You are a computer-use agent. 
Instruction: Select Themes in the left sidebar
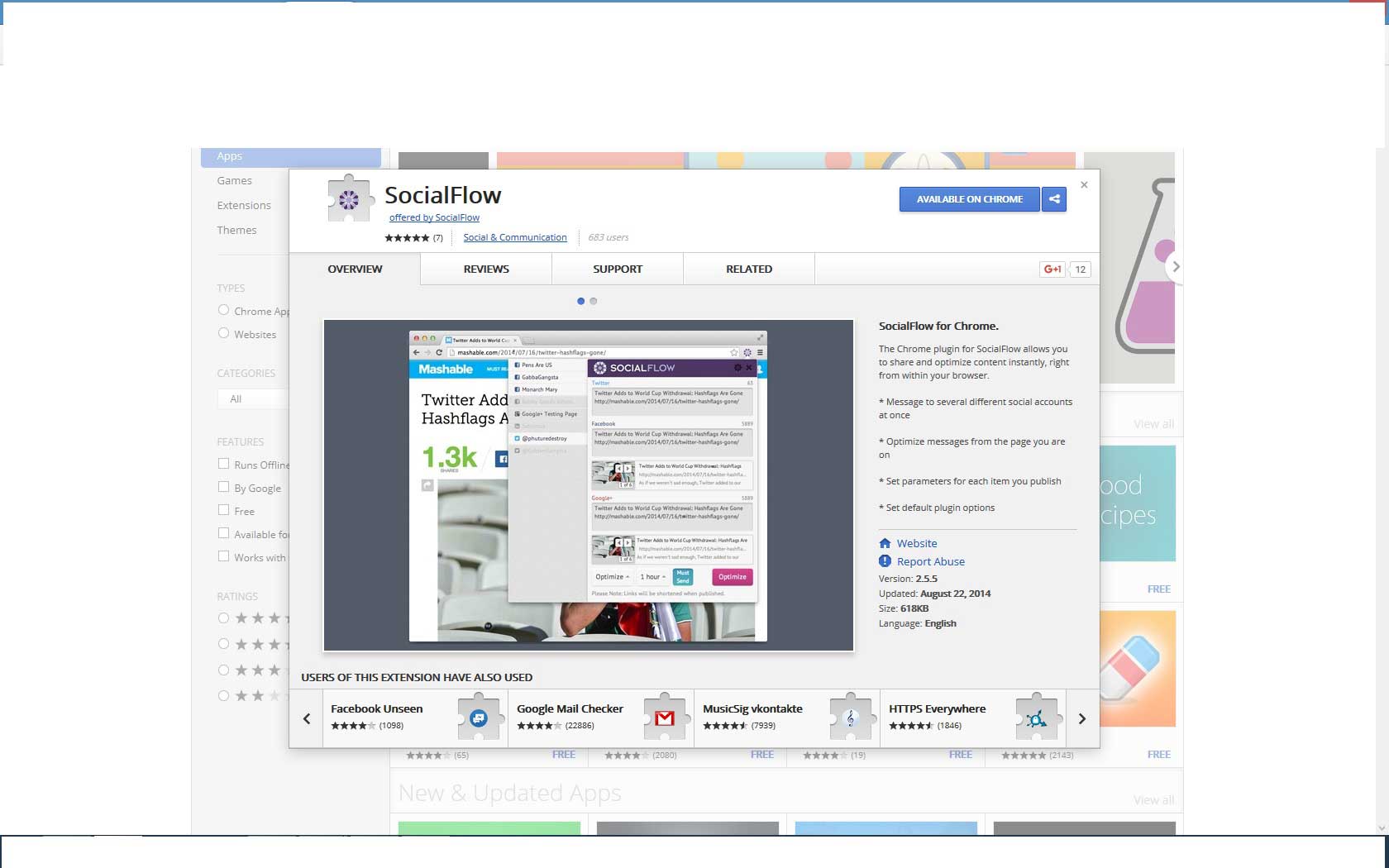[x=236, y=231]
